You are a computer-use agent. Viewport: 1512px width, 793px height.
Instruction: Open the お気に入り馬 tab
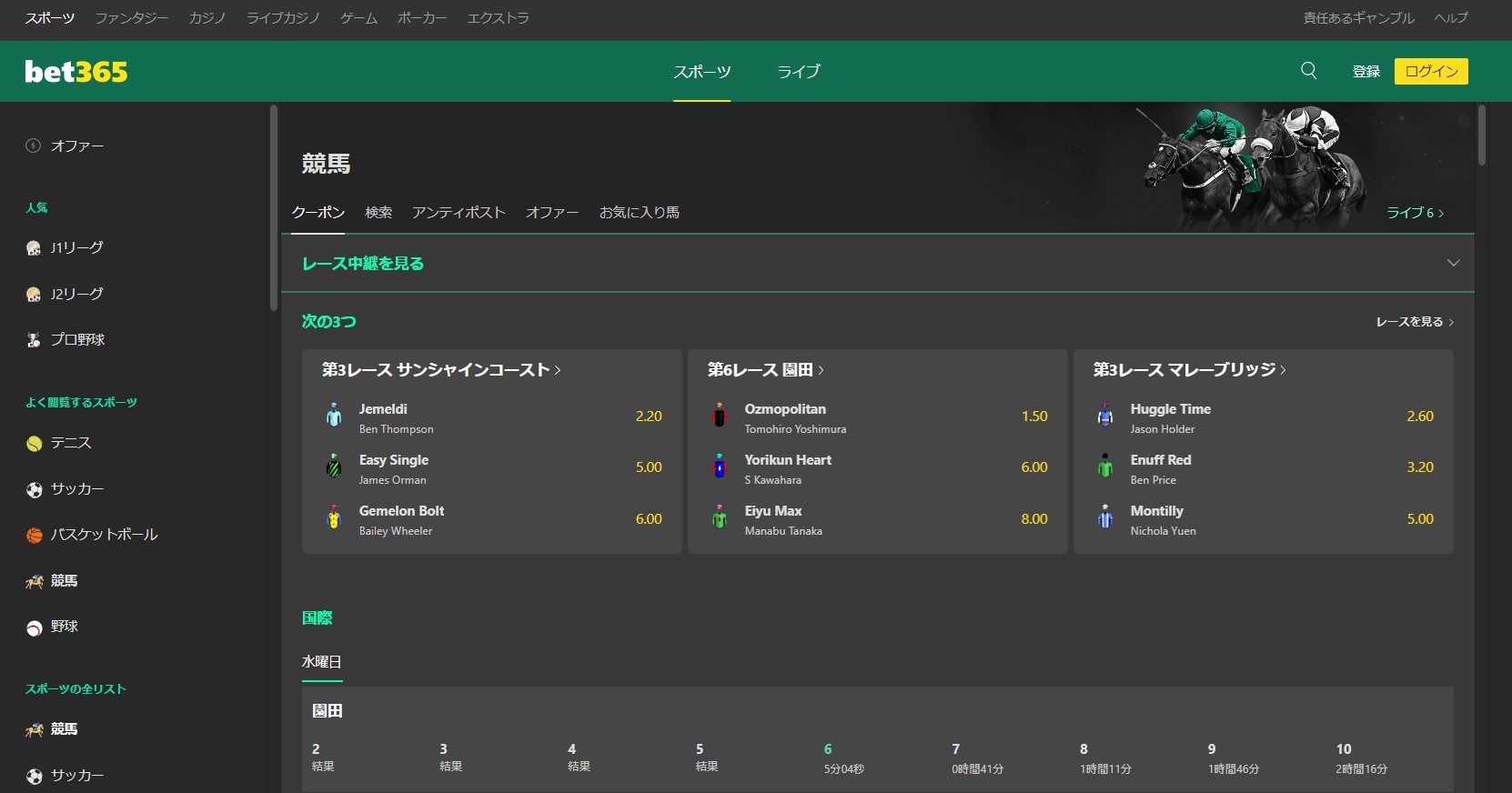pyautogui.click(x=640, y=212)
